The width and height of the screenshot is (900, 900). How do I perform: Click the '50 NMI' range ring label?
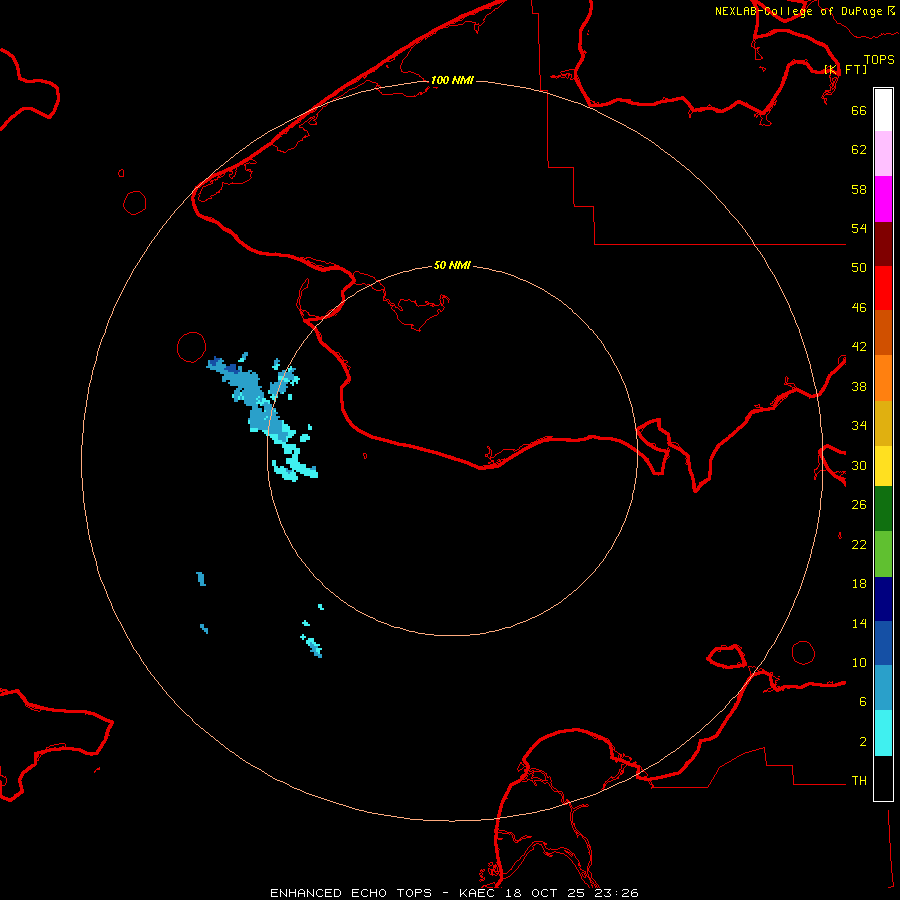[452, 265]
